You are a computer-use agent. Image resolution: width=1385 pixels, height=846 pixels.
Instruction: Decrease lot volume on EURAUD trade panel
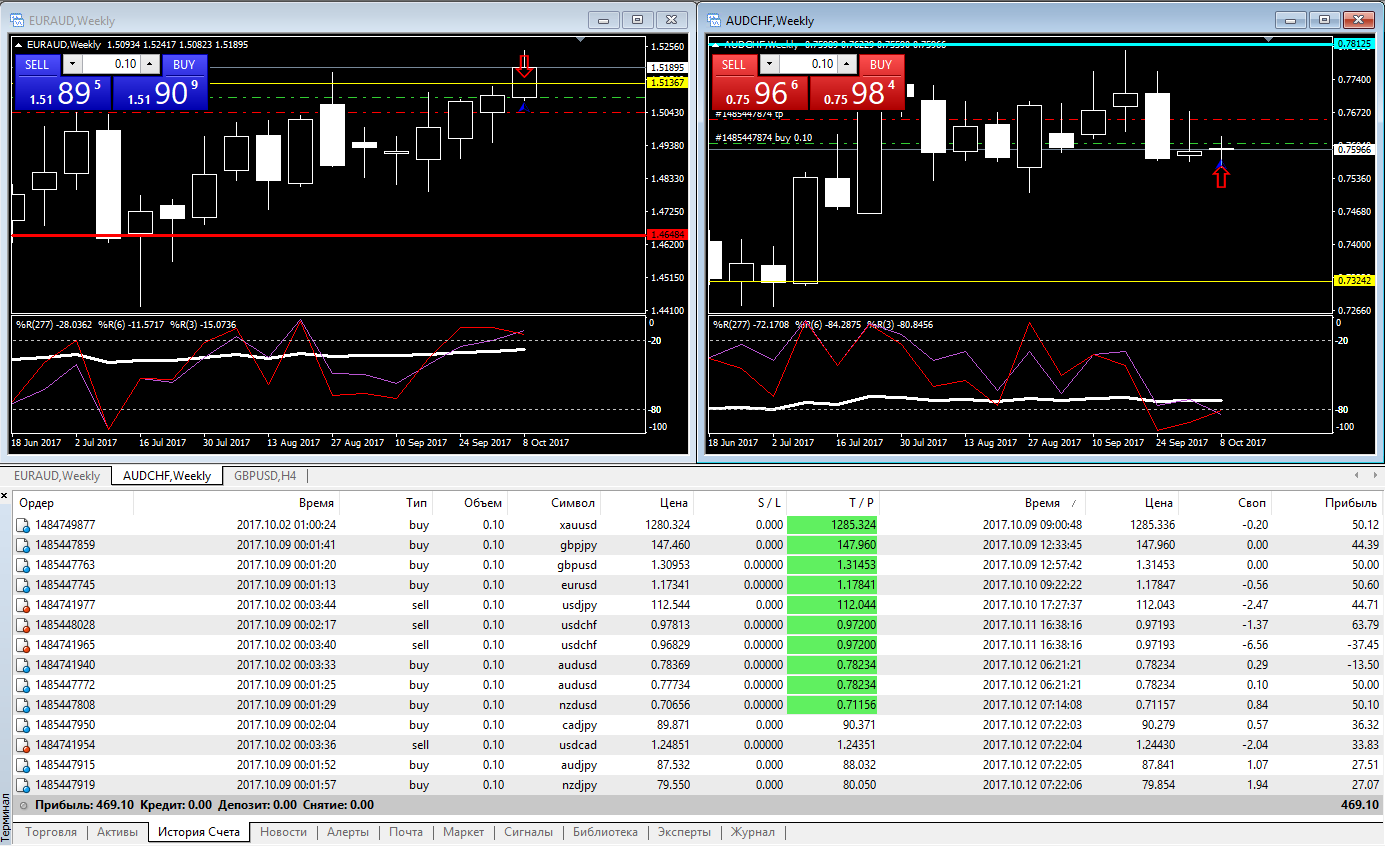click(x=74, y=64)
